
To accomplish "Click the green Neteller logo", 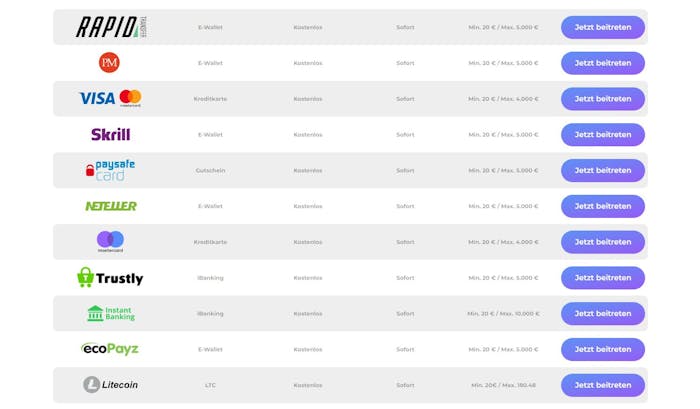I will coord(111,206).
